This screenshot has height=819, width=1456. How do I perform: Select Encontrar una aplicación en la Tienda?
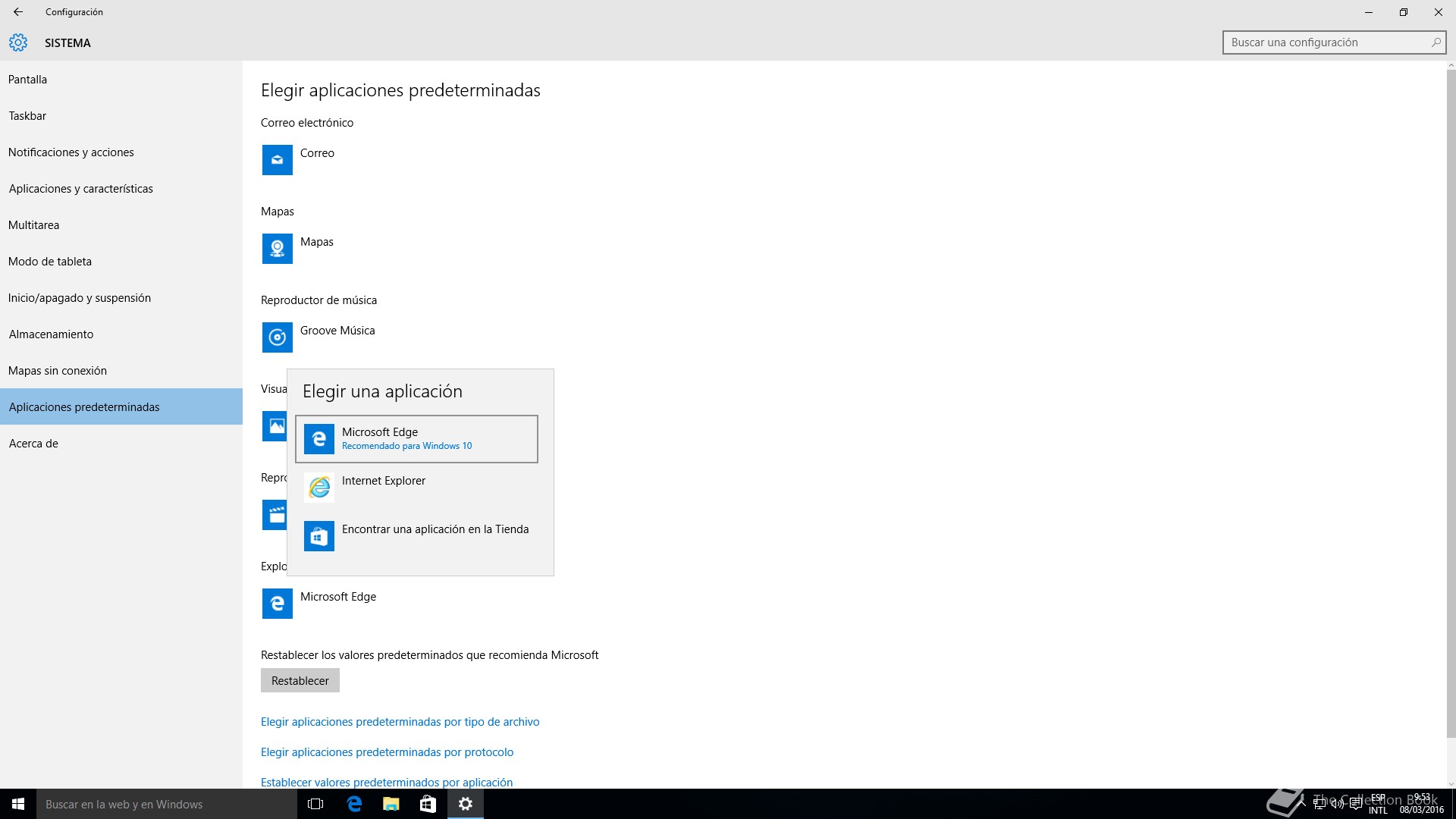416,536
